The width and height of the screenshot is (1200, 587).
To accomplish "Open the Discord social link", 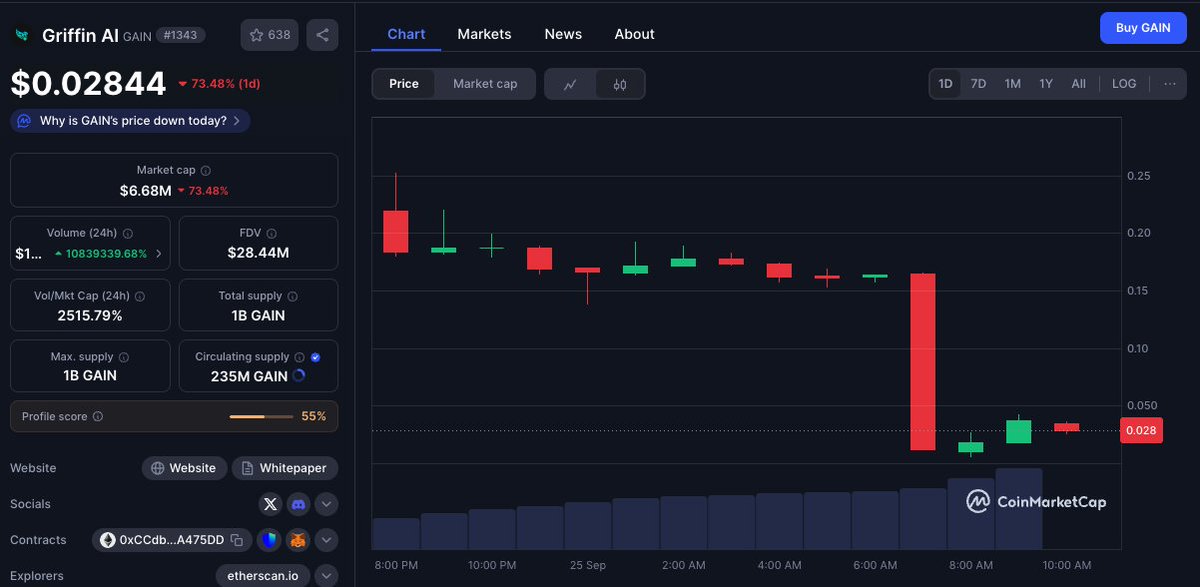I will pyautogui.click(x=298, y=504).
